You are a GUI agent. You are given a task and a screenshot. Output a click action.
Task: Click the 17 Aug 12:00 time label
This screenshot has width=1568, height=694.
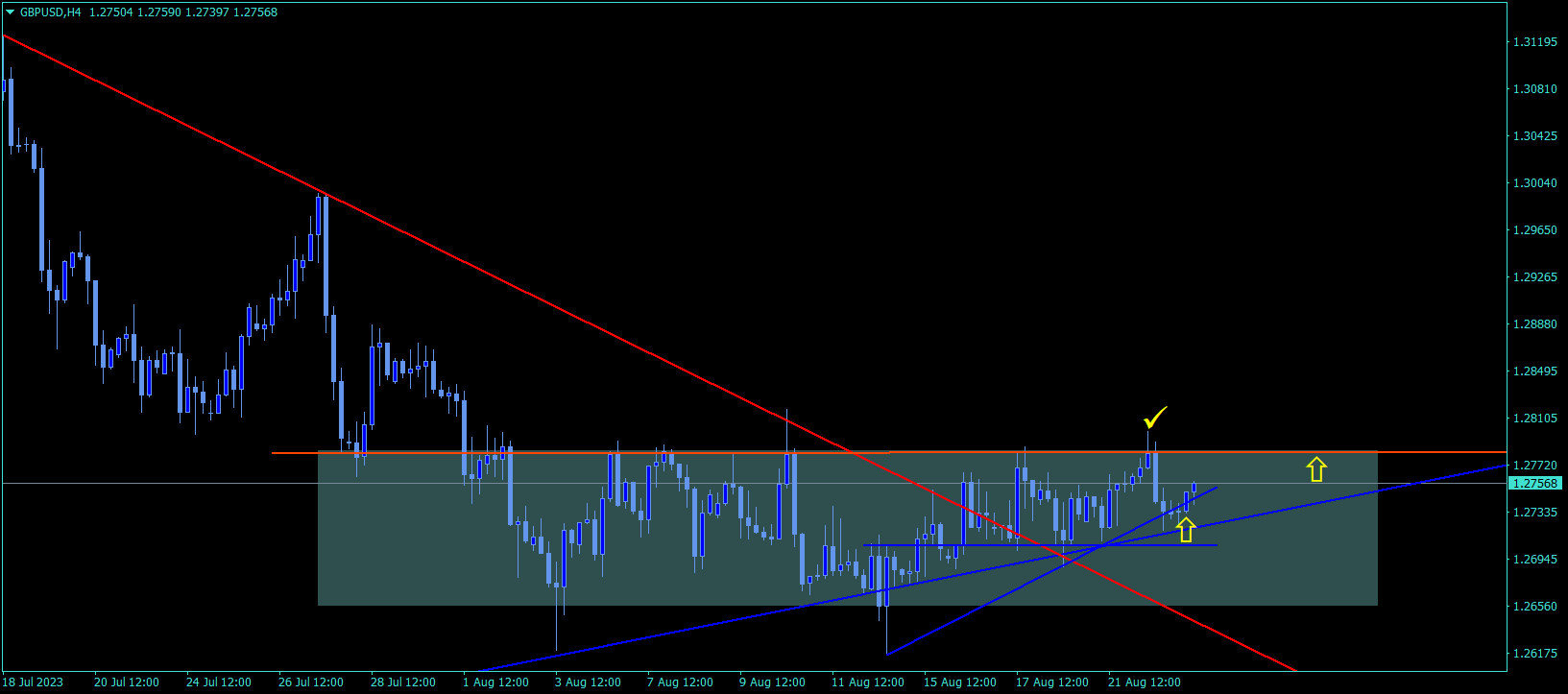[x=1052, y=682]
